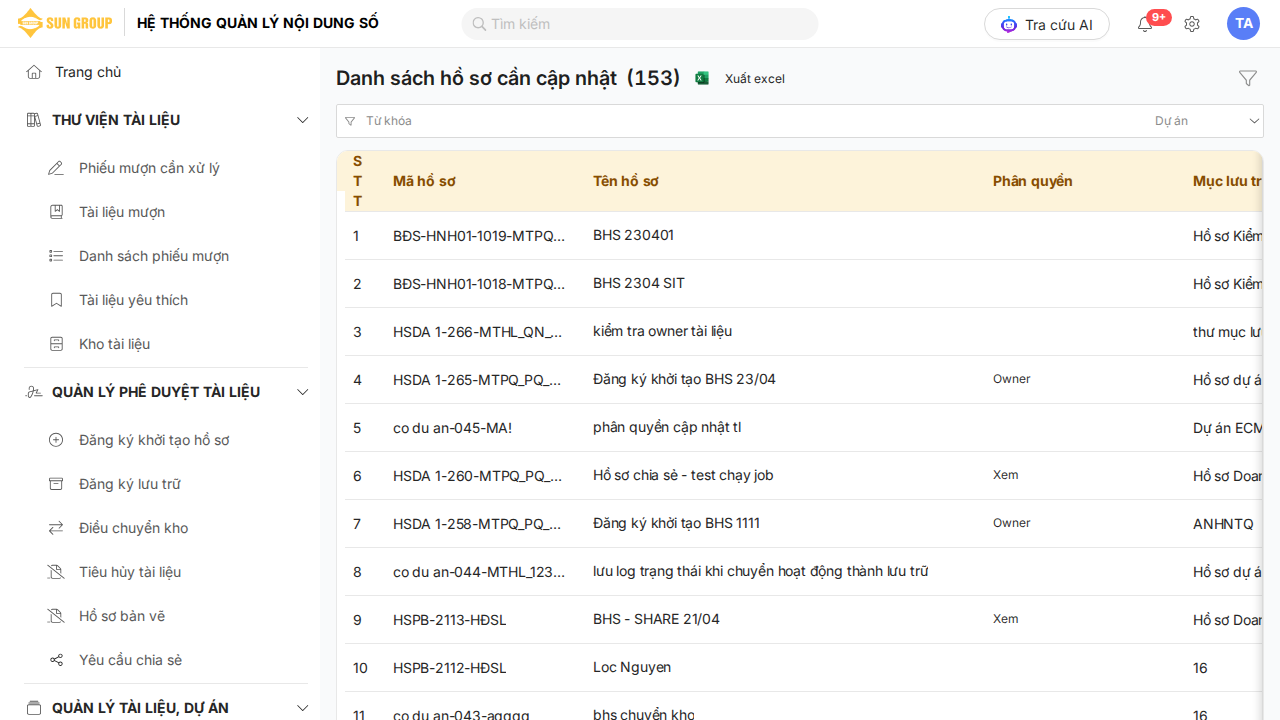Click the Sun Group logo
Image resolution: width=1280 pixels, height=720 pixels.
[62, 23]
